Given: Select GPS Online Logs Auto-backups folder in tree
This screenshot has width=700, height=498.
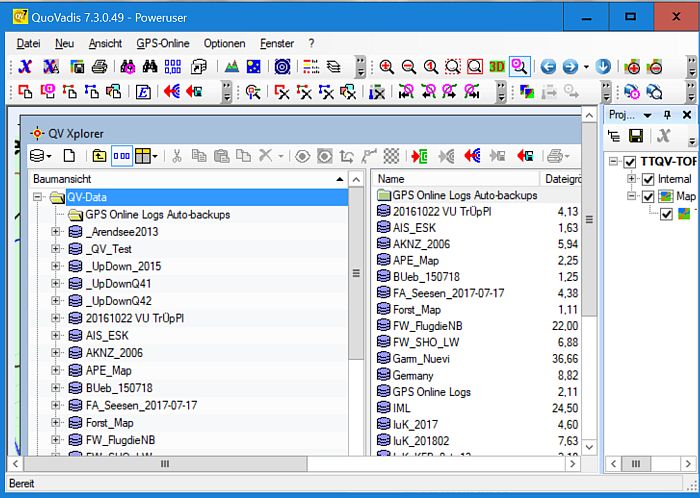Looking at the screenshot, I should [x=158, y=214].
